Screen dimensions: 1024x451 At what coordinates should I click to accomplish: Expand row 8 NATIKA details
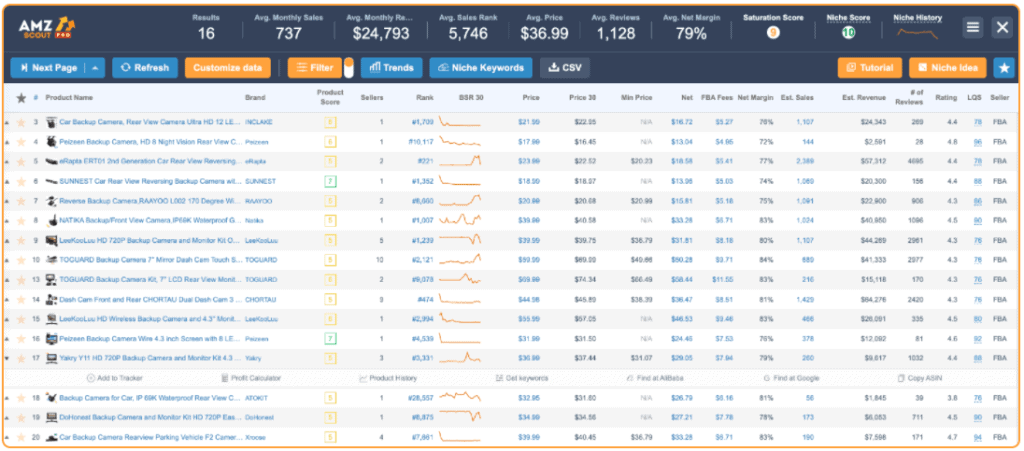[x=7, y=221]
